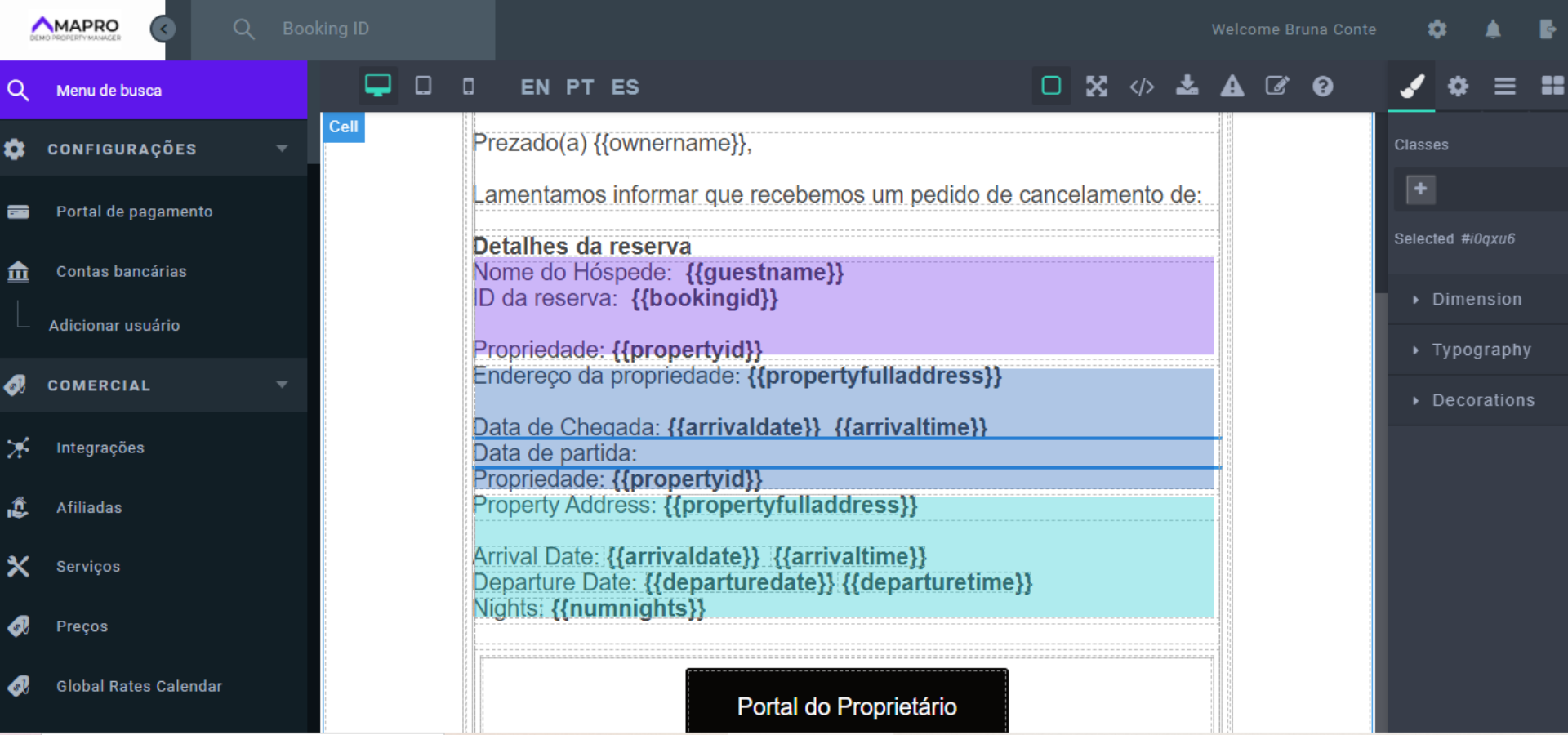Switch to the PT language tab

click(x=579, y=87)
